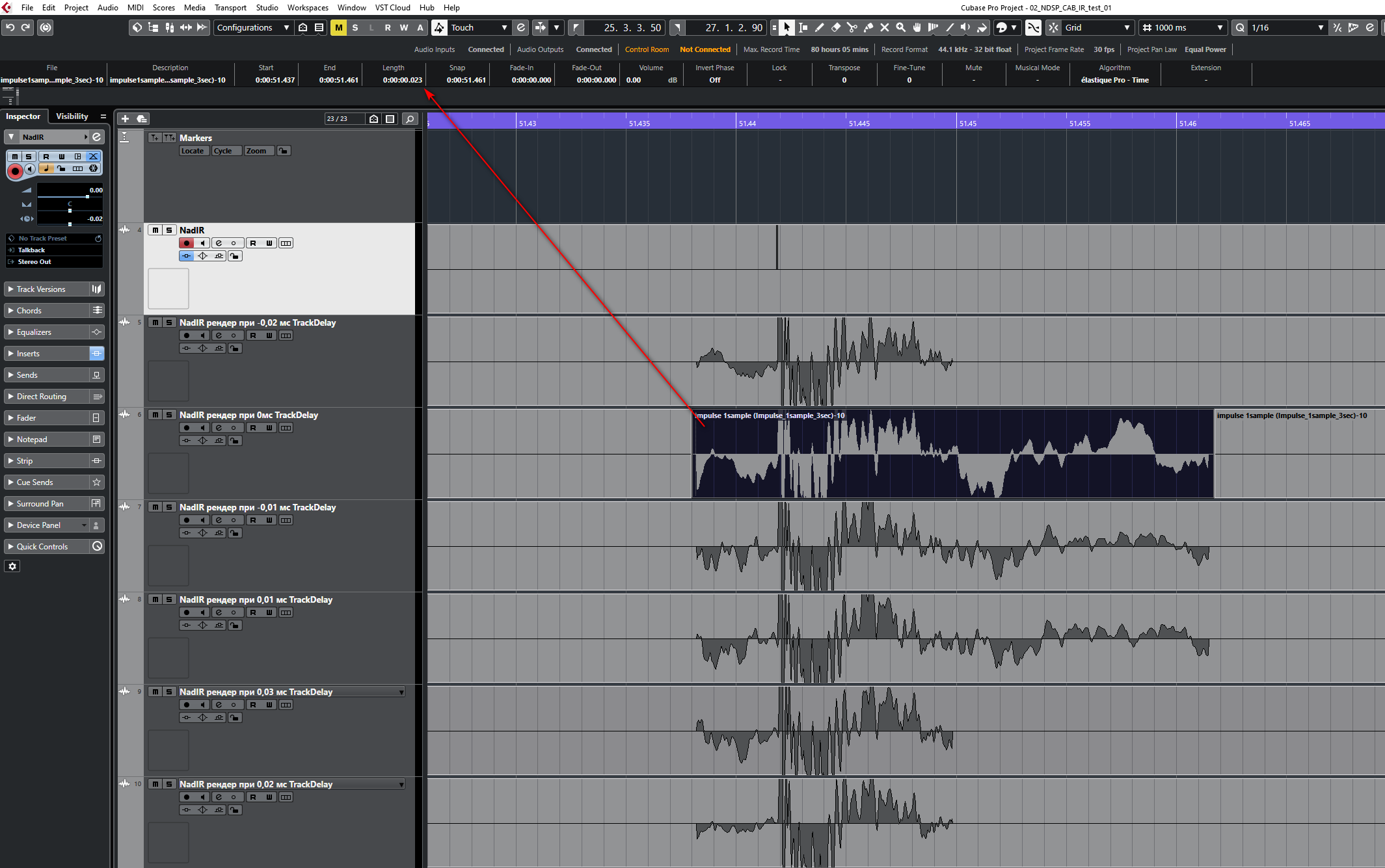Select the Glue tool
Screen dimensions: 1385x868
868,27
